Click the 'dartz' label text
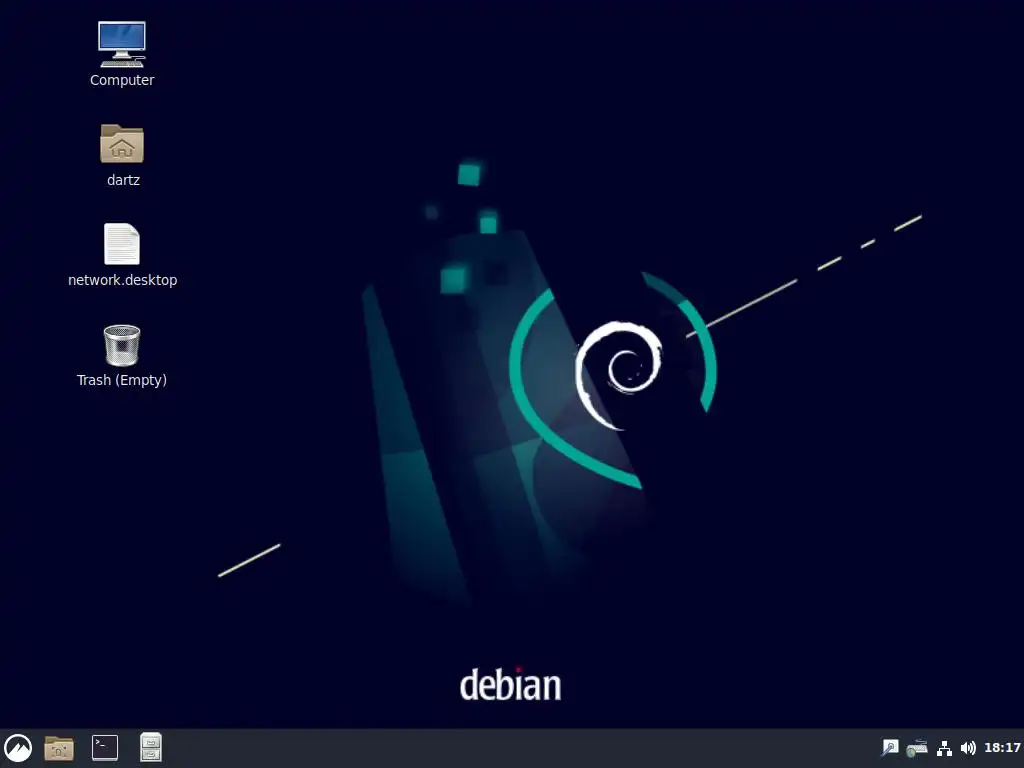The width and height of the screenshot is (1024, 768). pos(123,180)
